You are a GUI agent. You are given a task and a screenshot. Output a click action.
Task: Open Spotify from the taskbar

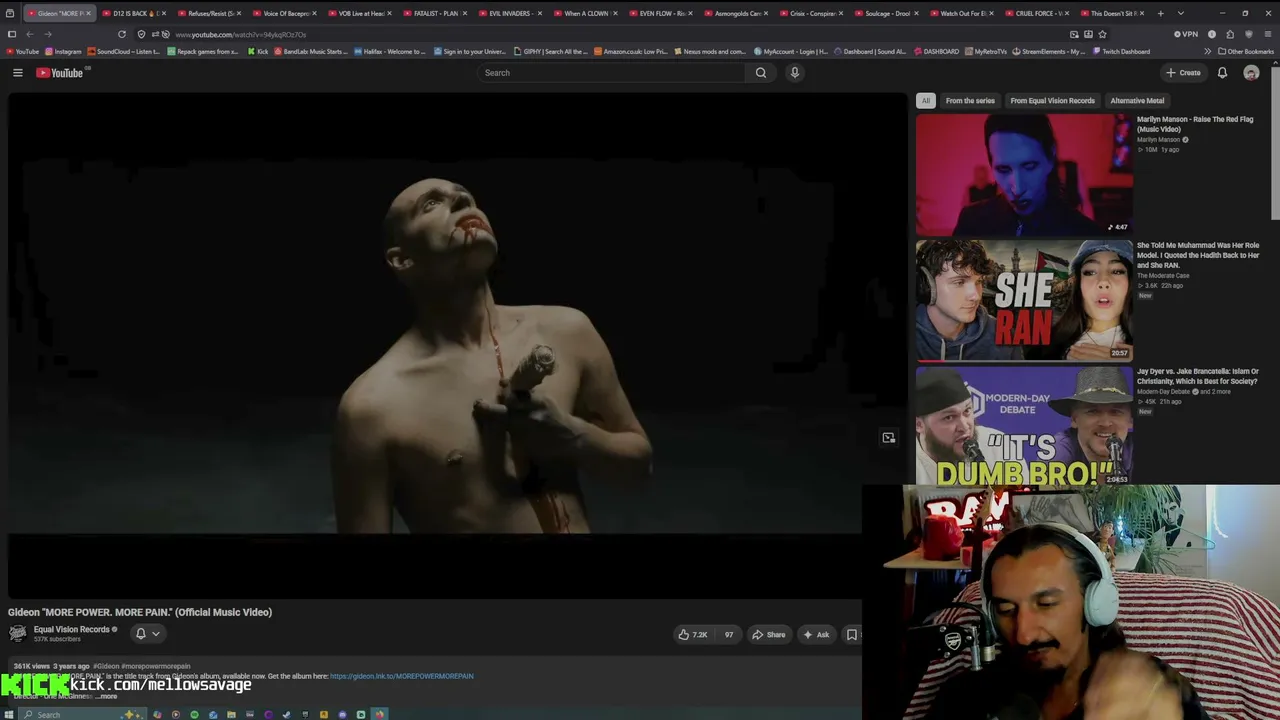click(x=194, y=714)
